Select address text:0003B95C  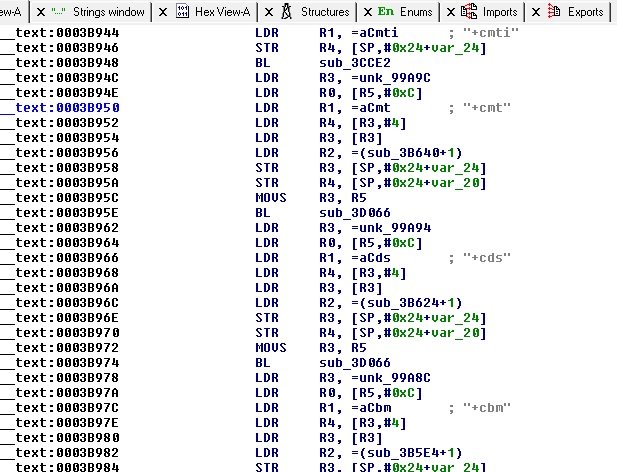67,198
